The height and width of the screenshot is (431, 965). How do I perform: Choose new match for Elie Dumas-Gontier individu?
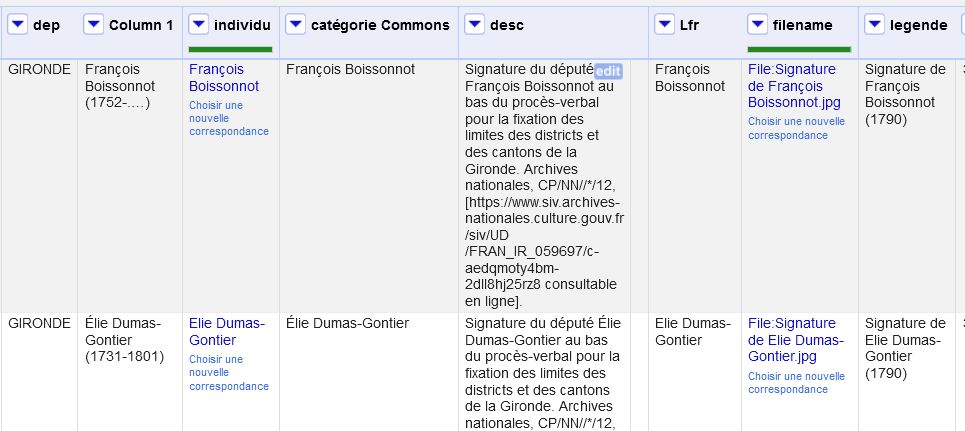[228, 372]
